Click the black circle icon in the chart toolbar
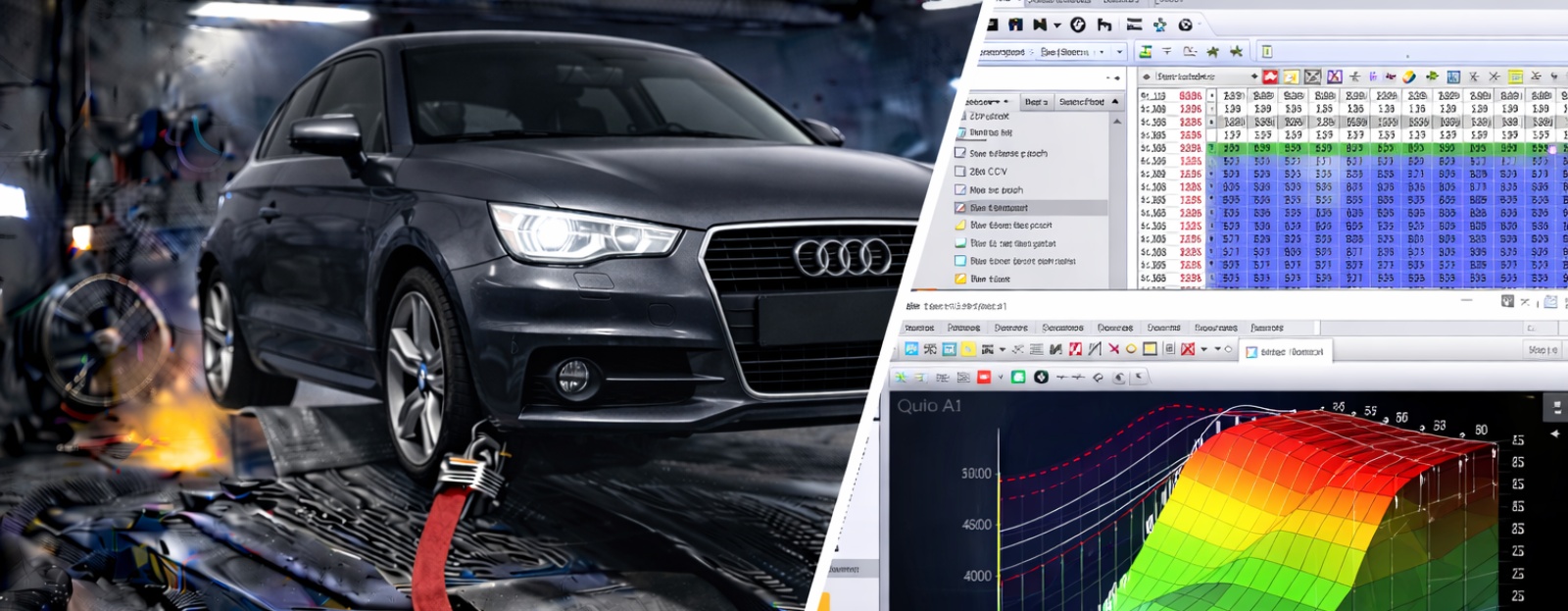The image size is (1568, 611). point(1041,378)
